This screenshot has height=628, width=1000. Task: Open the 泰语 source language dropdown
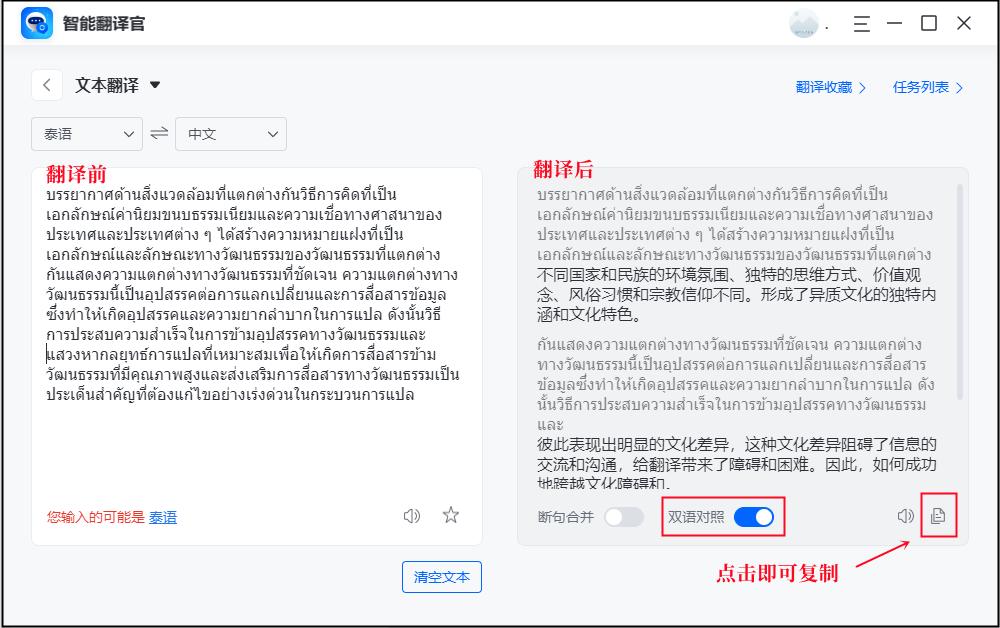87,133
